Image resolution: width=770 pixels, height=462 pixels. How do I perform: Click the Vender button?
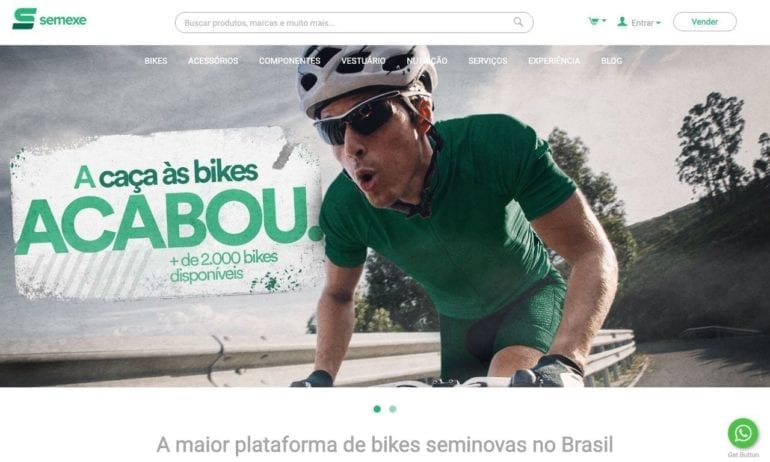coord(705,22)
